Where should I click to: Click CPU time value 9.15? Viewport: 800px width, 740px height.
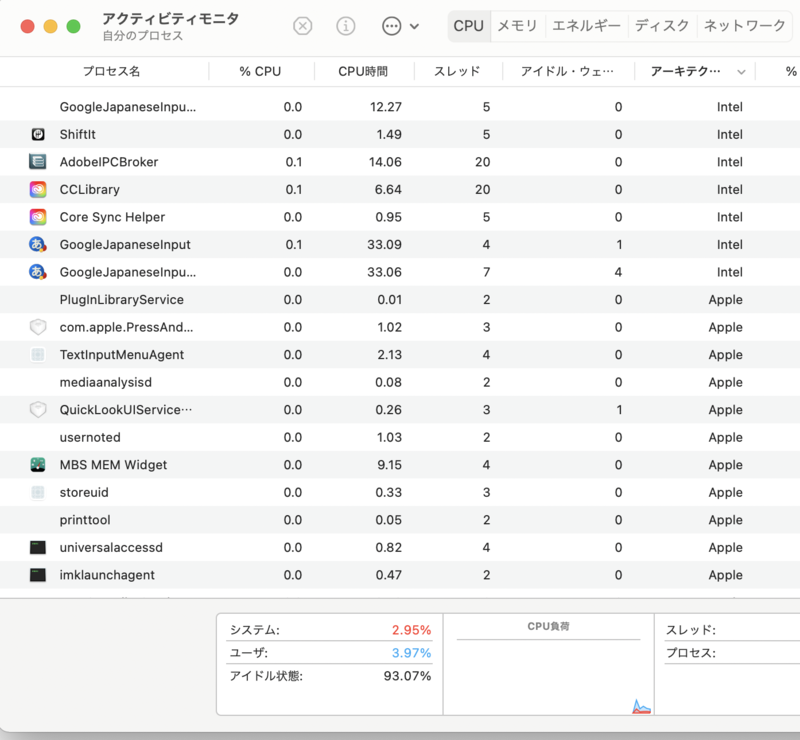click(x=388, y=465)
